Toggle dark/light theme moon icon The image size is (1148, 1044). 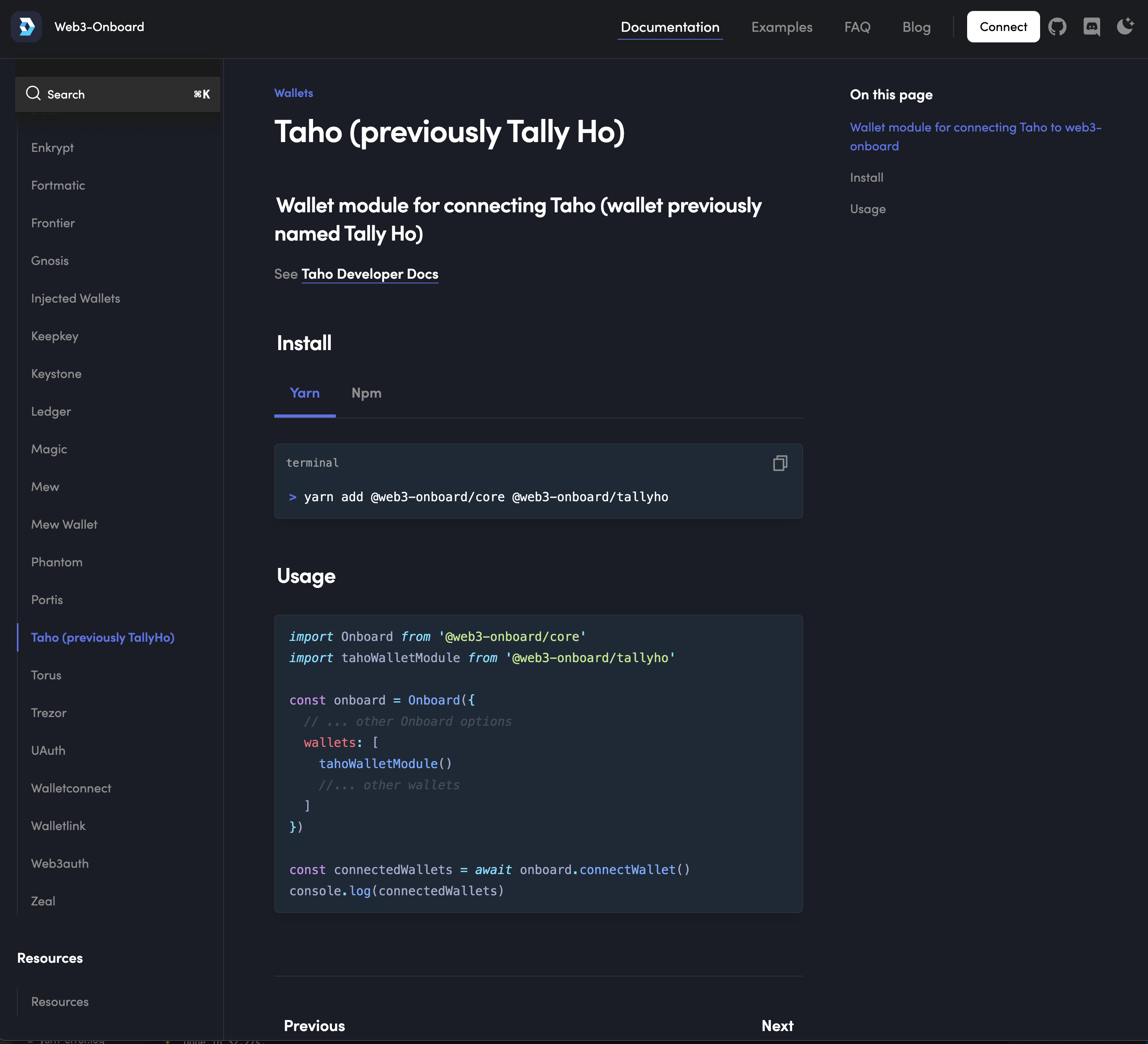[1124, 27]
